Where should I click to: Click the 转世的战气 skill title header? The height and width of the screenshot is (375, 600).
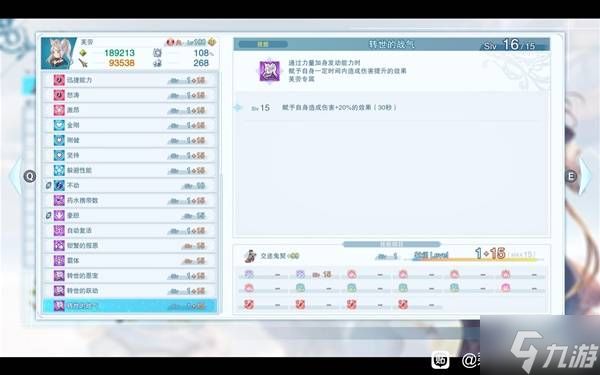tap(391, 44)
